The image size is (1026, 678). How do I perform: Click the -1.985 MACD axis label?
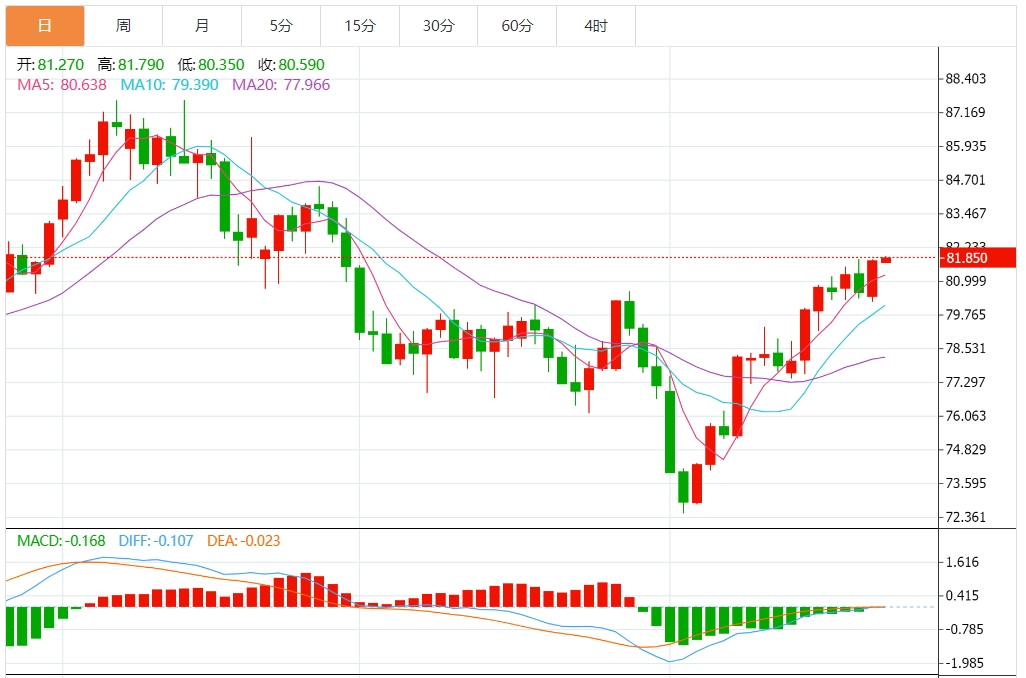pyautogui.click(x=964, y=664)
